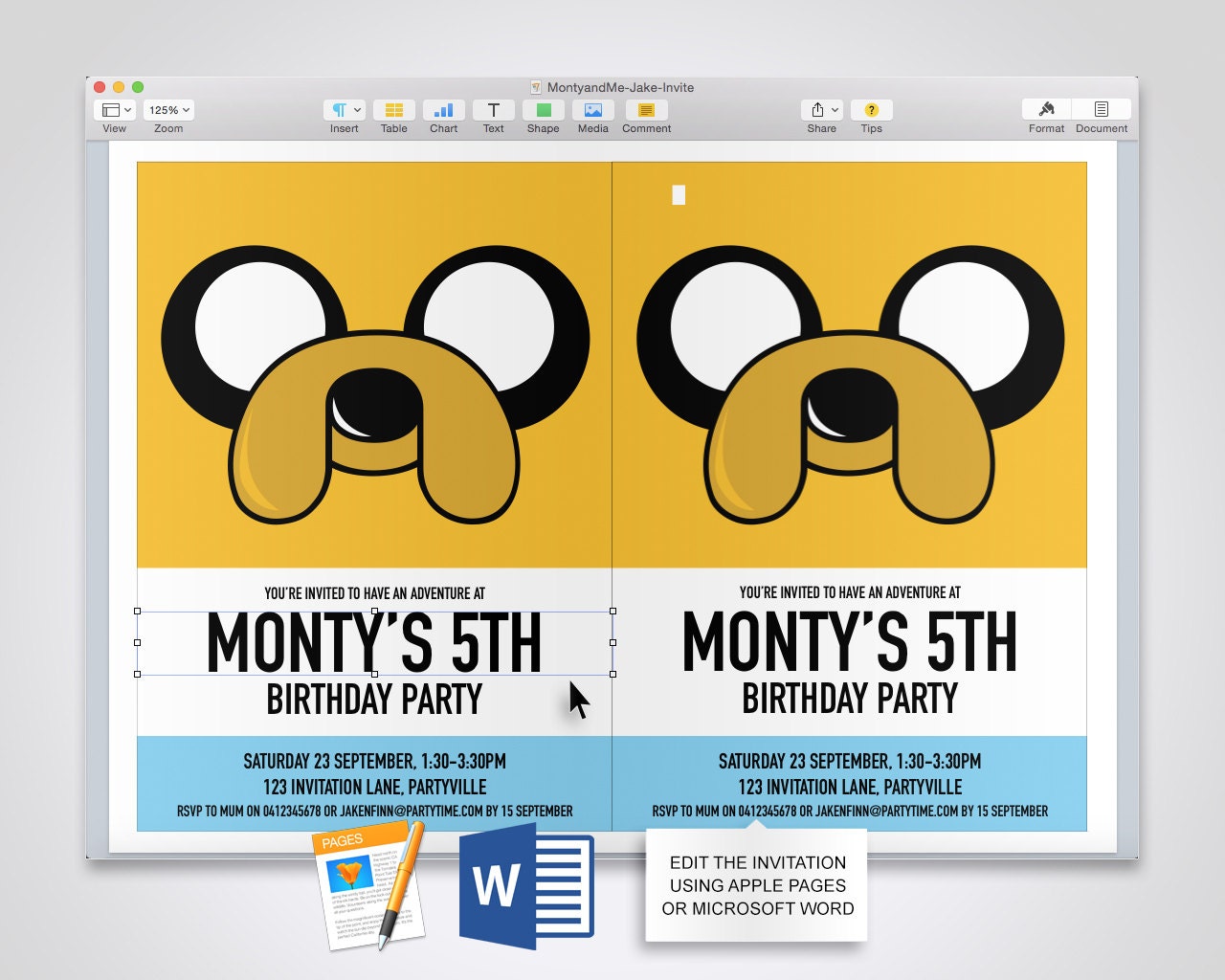Open the Format inspector panel
The width and height of the screenshot is (1225, 980).
click(1046, 110)
